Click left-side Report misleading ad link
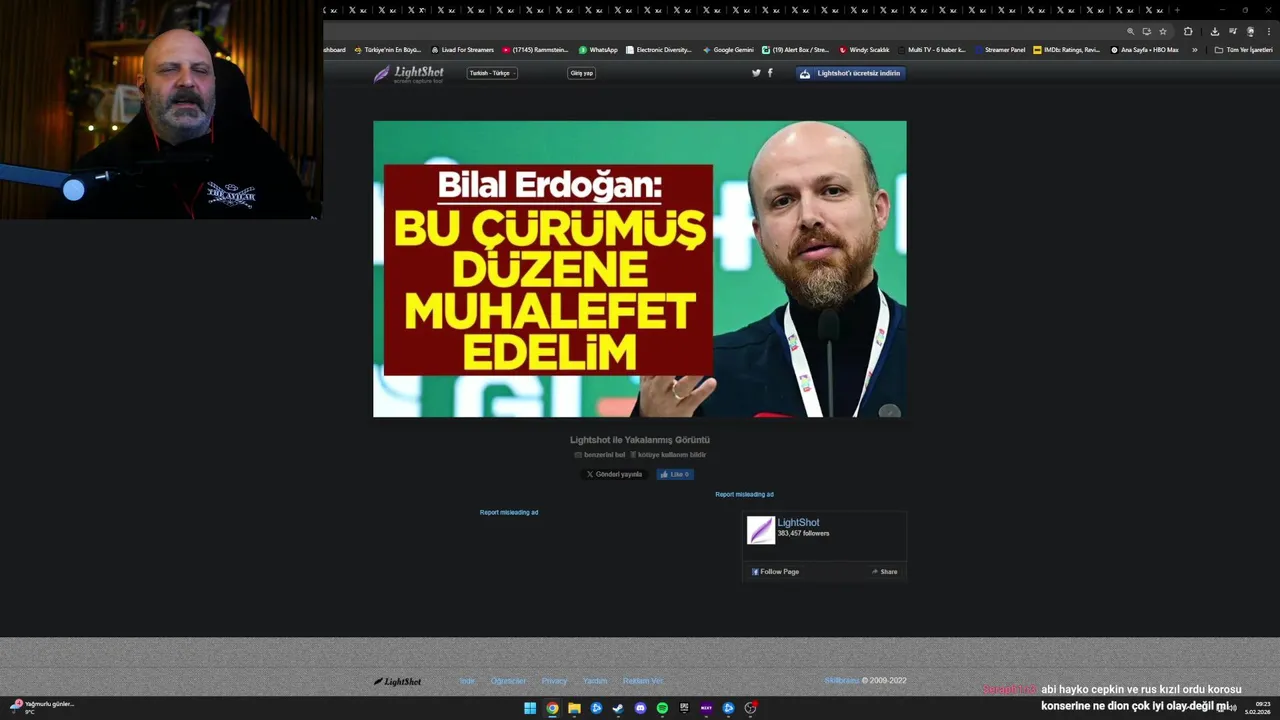Screen dimensions: 1280x720 (509, 512)
